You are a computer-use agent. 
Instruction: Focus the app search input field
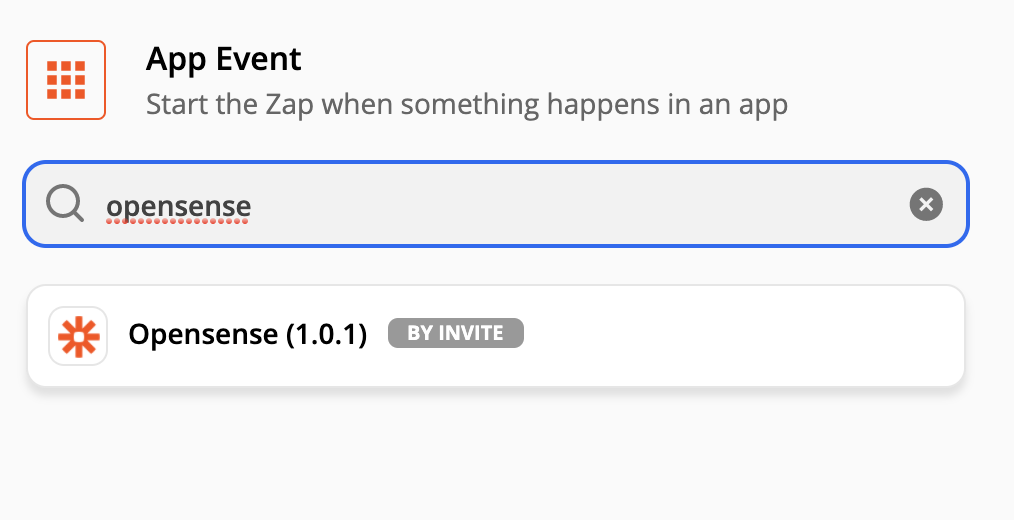pyautogui.click(x=496, y=204)
